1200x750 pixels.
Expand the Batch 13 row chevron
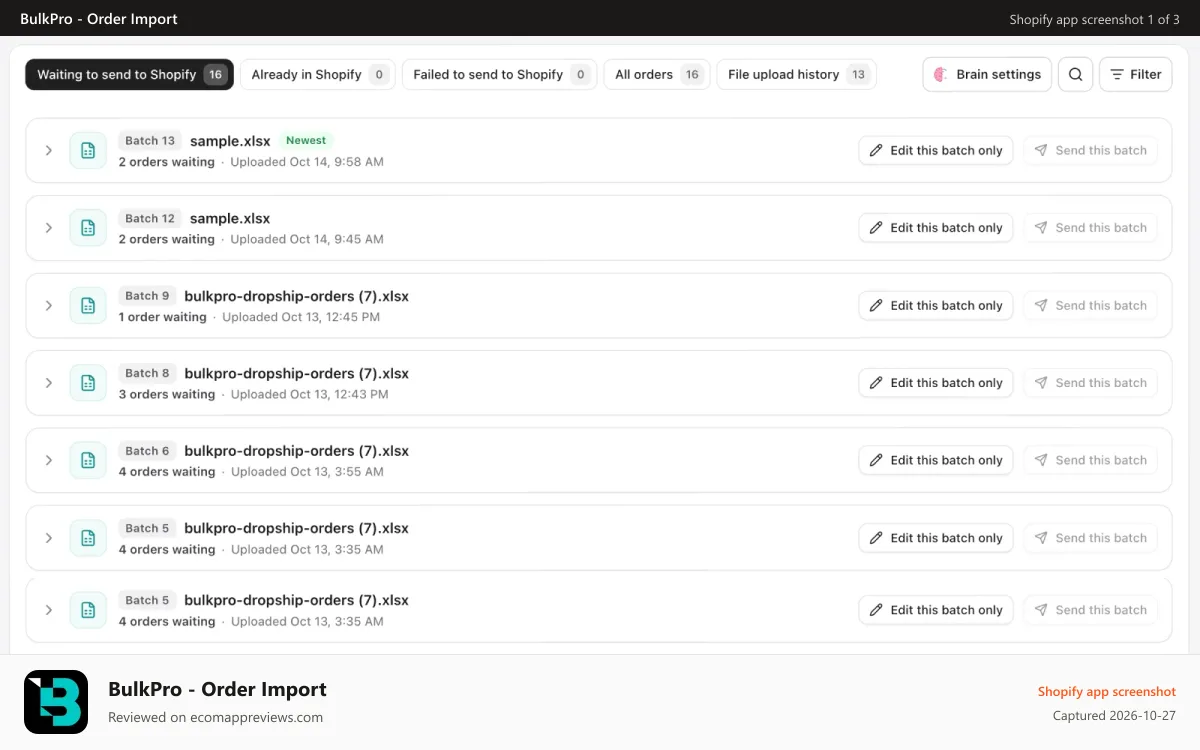(48, 150)
